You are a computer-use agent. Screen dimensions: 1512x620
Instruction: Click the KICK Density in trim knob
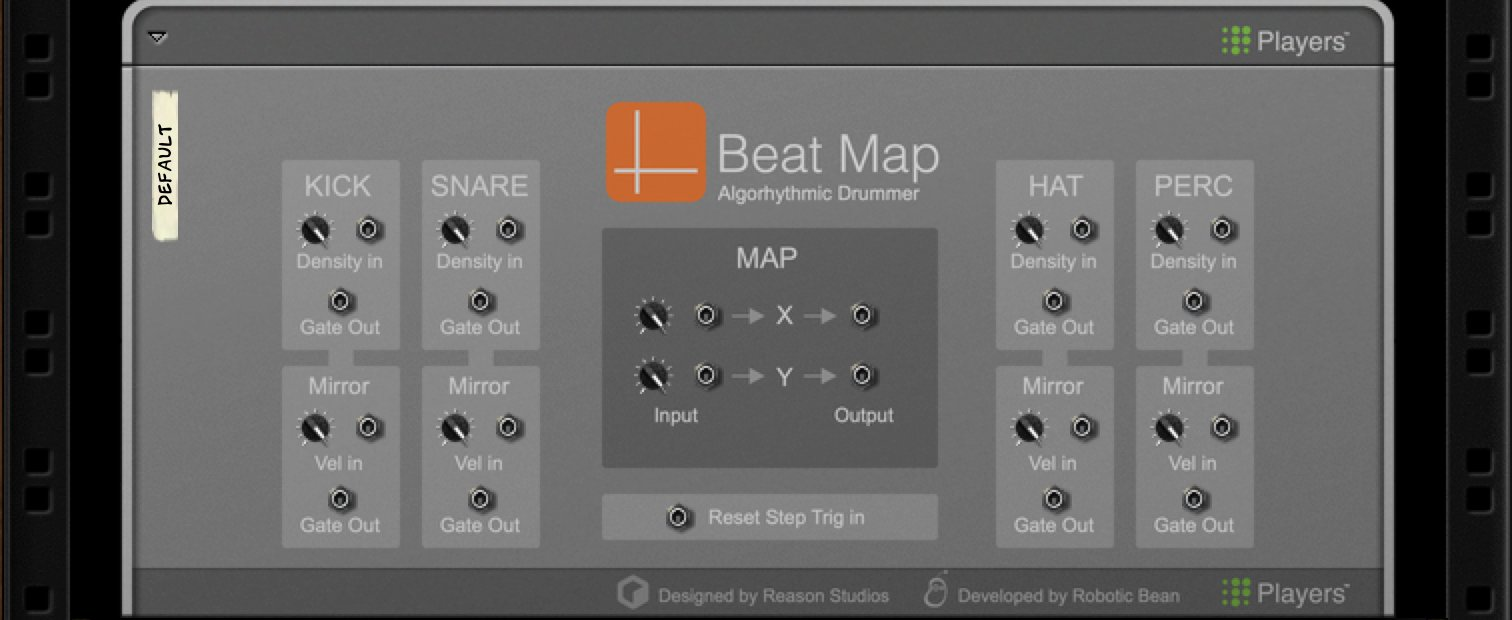(315, 231)
